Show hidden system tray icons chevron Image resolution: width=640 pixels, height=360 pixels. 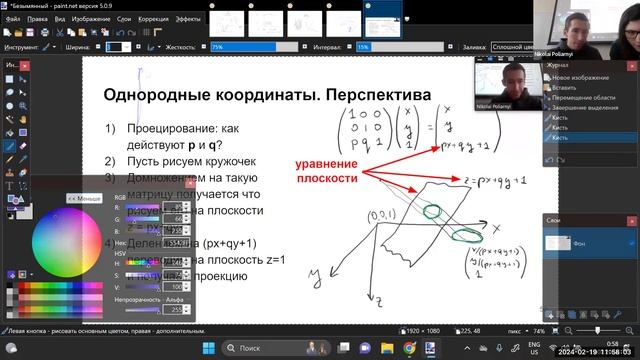tap(467, 348)
